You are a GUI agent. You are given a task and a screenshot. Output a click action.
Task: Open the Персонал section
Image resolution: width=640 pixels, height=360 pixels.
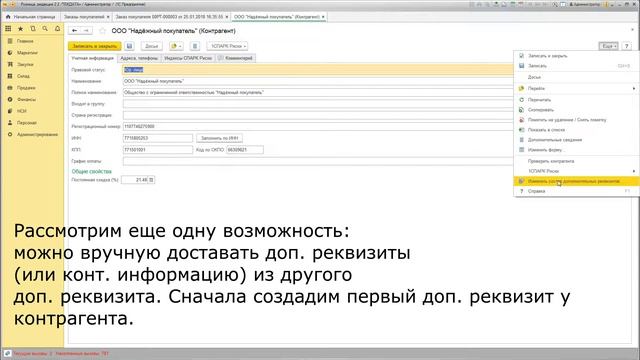click(27, 122)
